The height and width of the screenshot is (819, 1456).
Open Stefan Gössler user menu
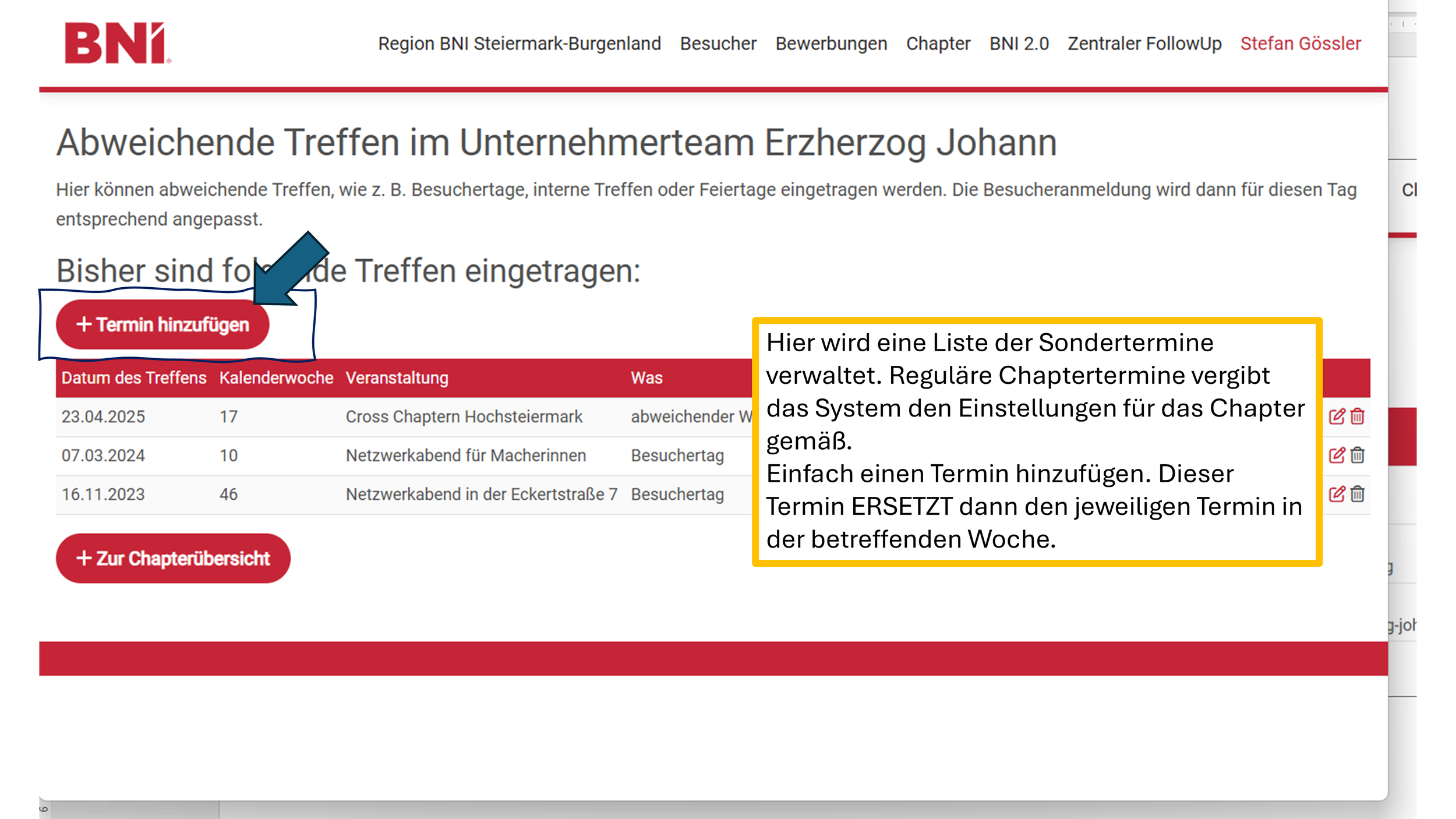(1300, 44)
